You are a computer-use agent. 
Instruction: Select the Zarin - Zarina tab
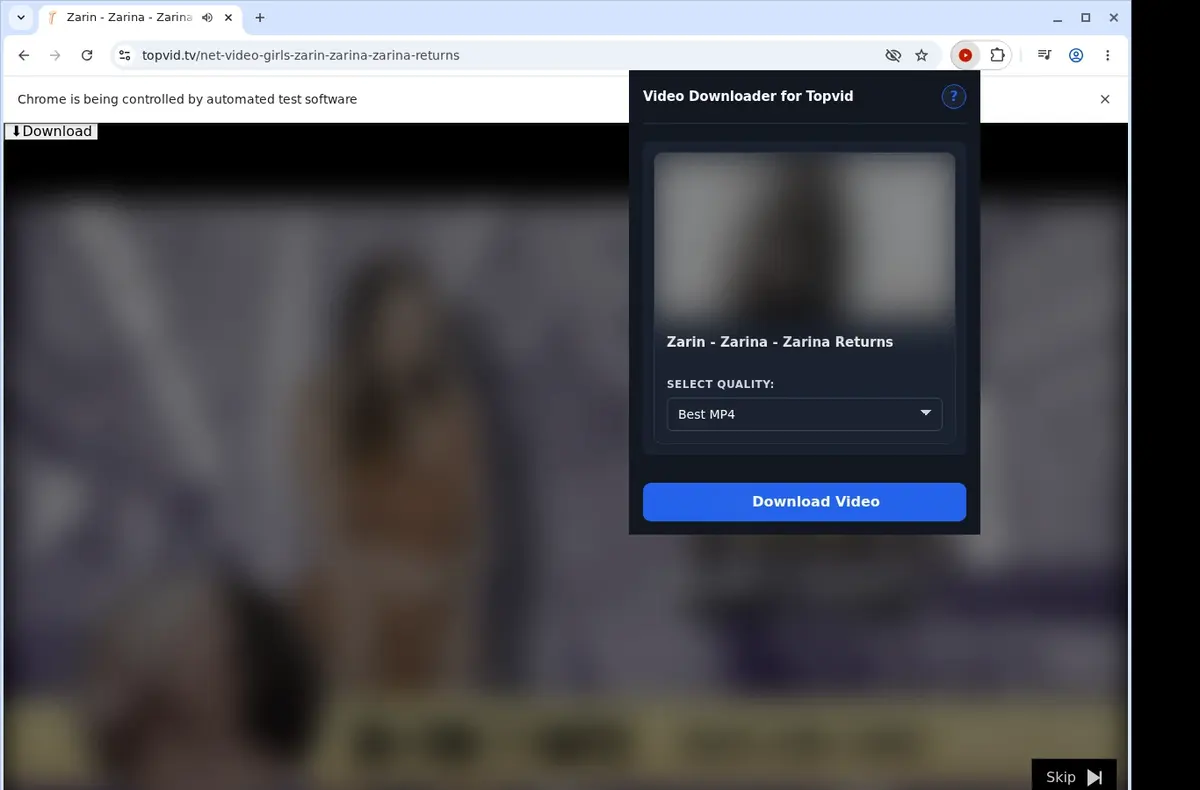click(128, 18)
